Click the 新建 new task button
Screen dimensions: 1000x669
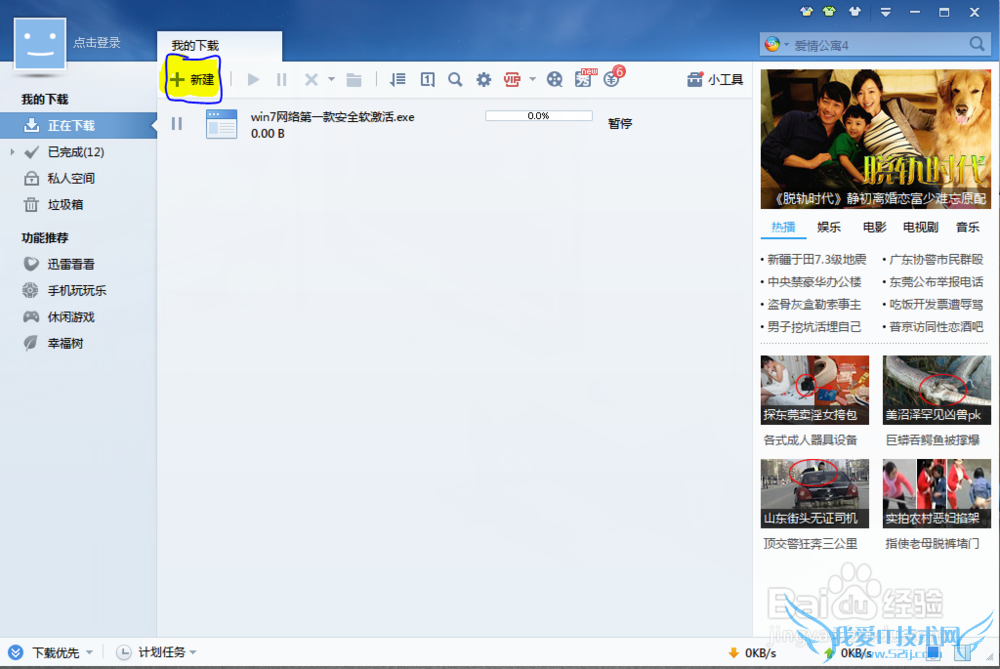[193, 80]
